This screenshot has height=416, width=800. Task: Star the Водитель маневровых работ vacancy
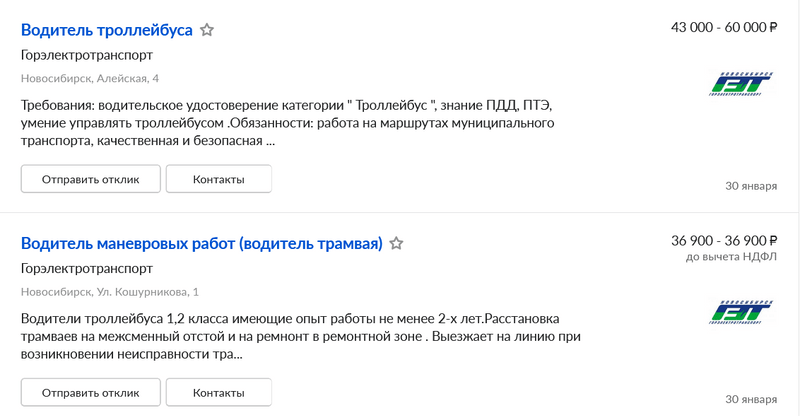[x=396, y=243]
